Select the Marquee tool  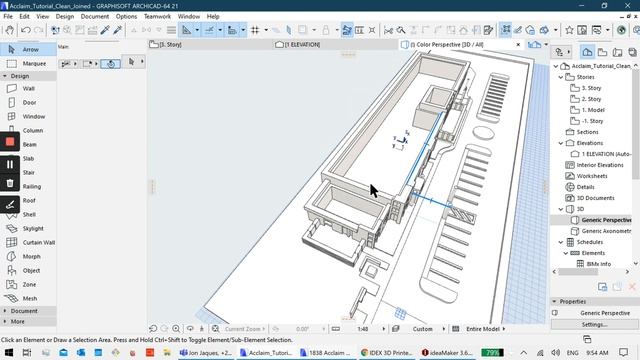coord(28,64)
